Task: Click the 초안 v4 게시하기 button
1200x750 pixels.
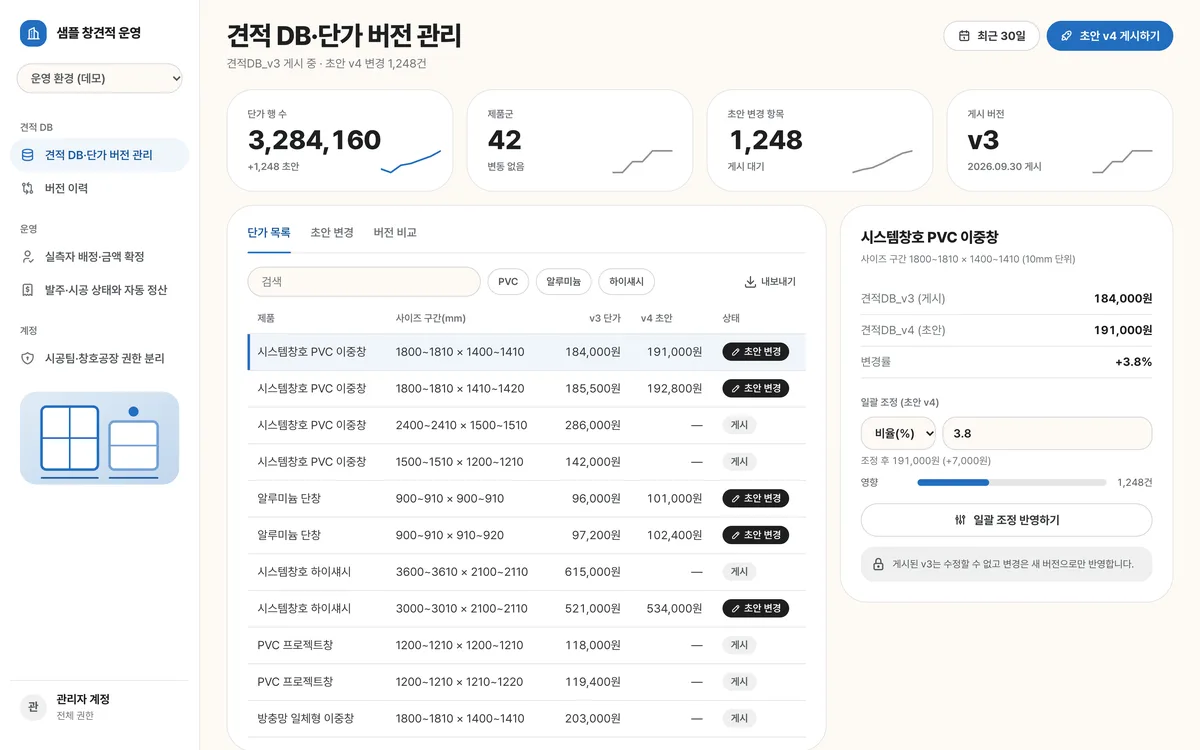Action: pos(1109,36)
